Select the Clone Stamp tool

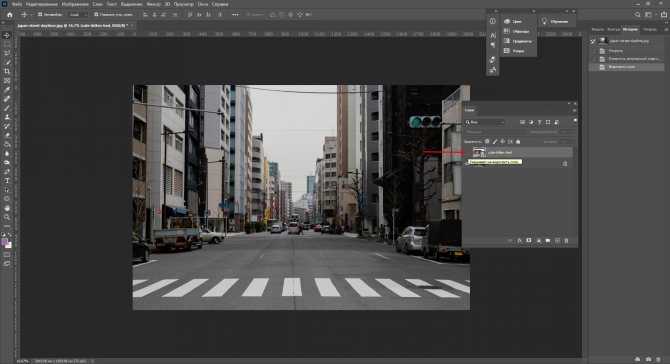tap(7, 117)
